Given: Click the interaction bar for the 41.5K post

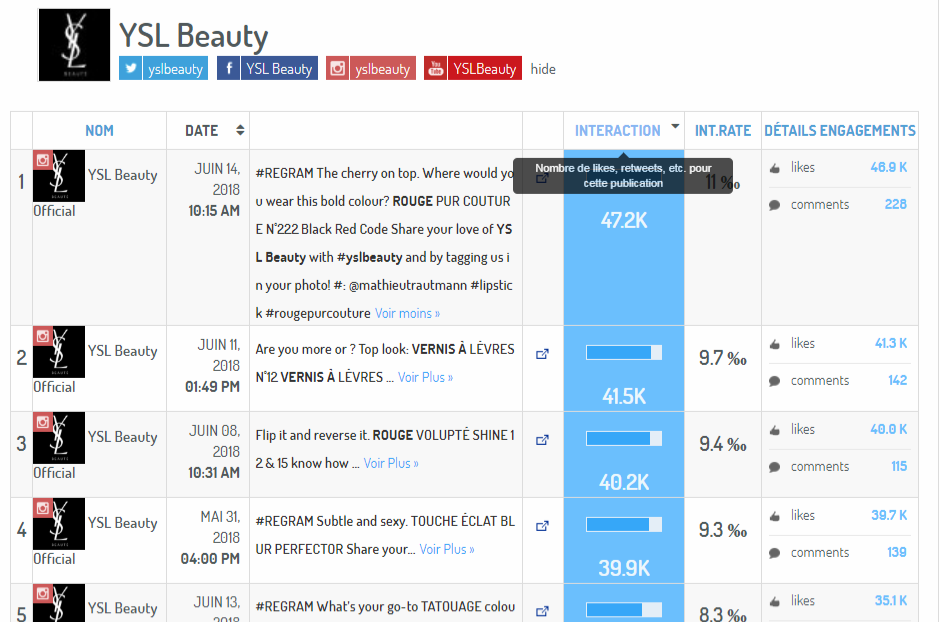Looking at the screenshot, I should coord(624,352).
